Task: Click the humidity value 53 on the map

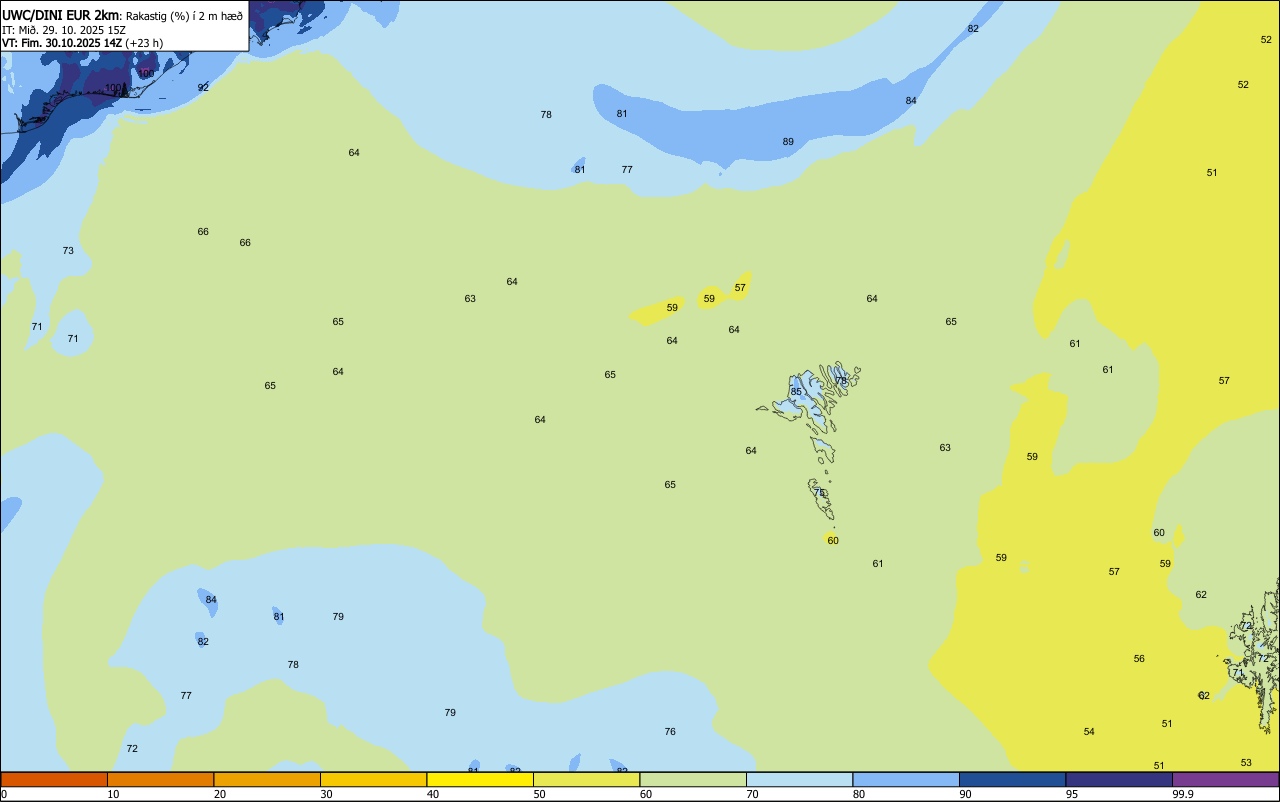Action: [1246, 763]
